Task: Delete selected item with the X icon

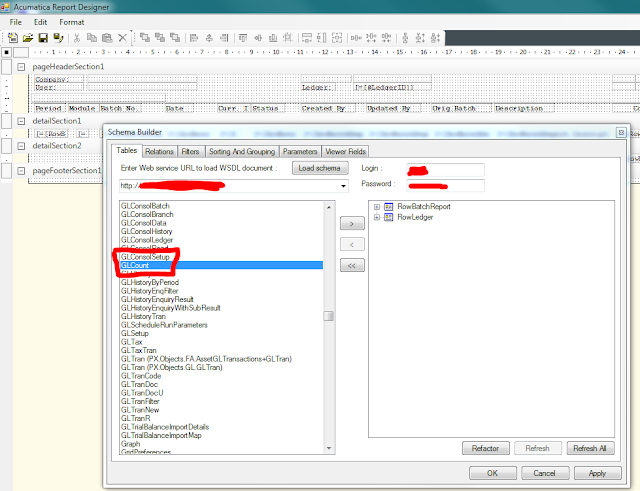Action: point(122,38)
